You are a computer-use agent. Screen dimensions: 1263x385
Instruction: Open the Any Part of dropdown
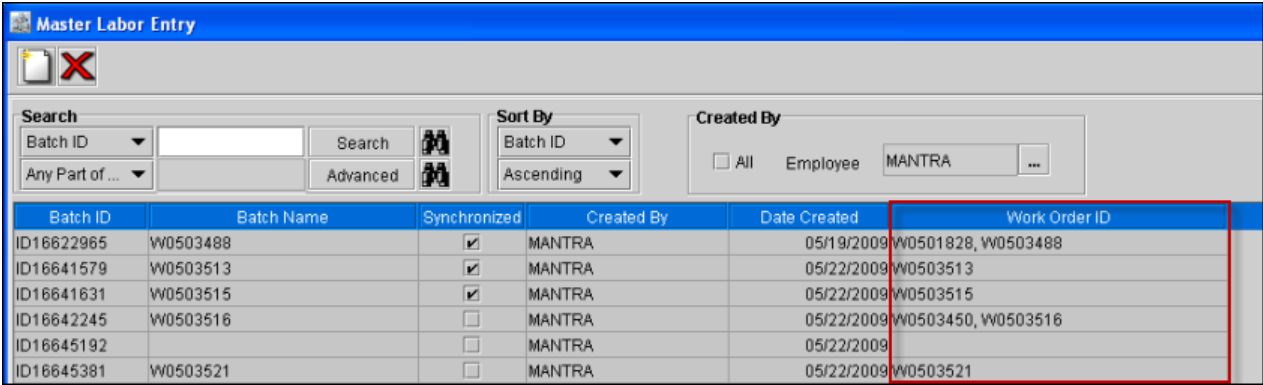[87, 174]
